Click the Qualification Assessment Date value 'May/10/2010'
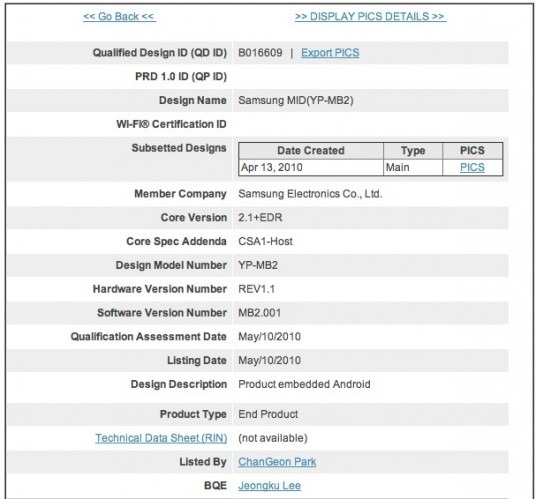536x499 pixels. pos(269,337)
